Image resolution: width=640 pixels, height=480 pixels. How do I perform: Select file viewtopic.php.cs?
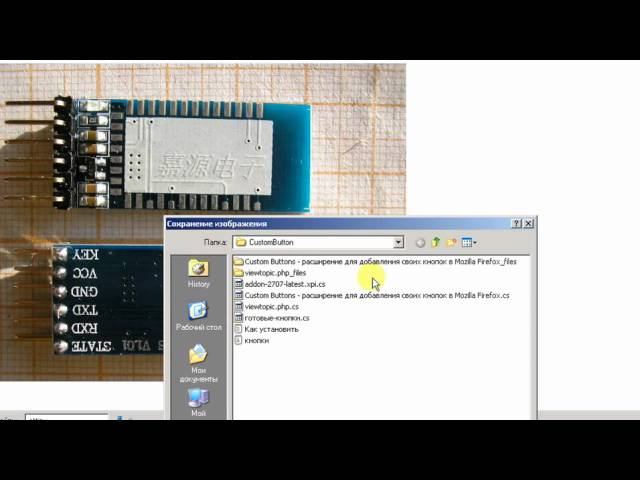tap(267, 307)
